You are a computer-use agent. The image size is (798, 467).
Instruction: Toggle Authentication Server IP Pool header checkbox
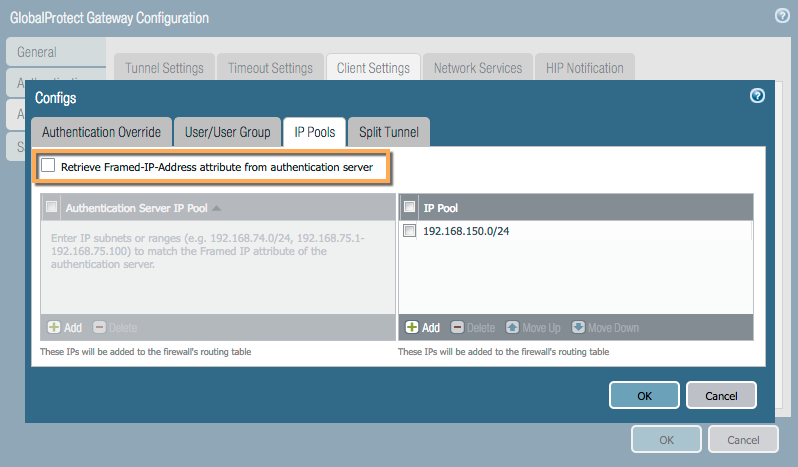coord(51,207)
